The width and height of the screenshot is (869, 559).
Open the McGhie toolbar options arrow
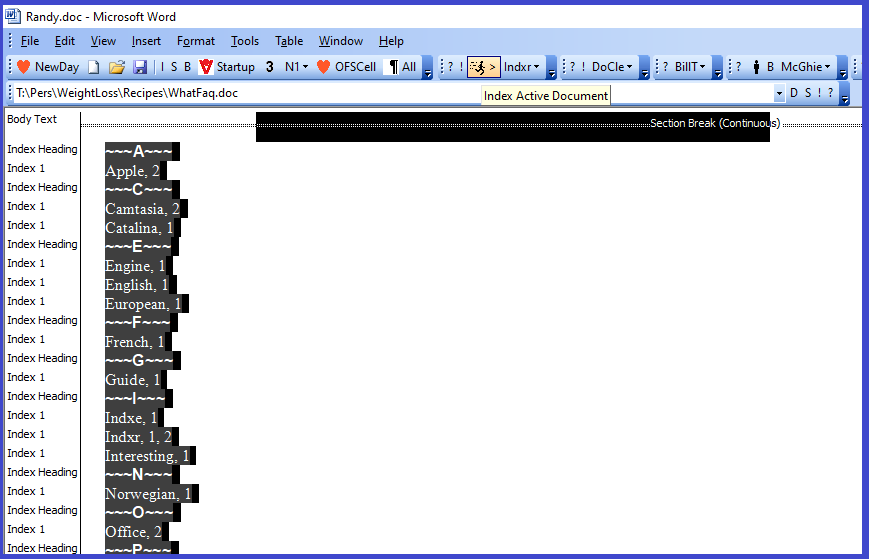pos(842,68)
